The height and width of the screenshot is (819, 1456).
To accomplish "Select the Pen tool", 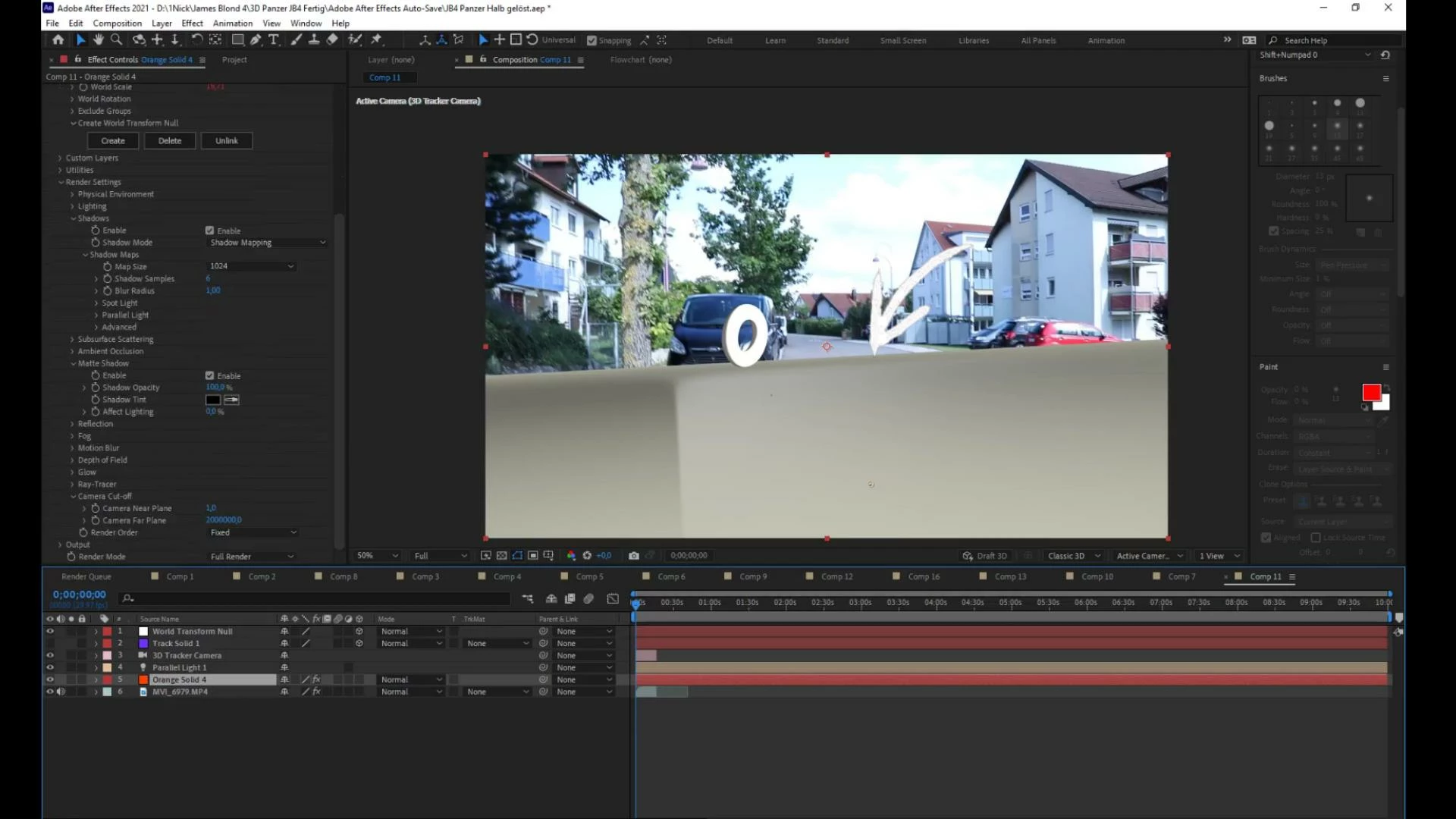I will tap(256, 40).
